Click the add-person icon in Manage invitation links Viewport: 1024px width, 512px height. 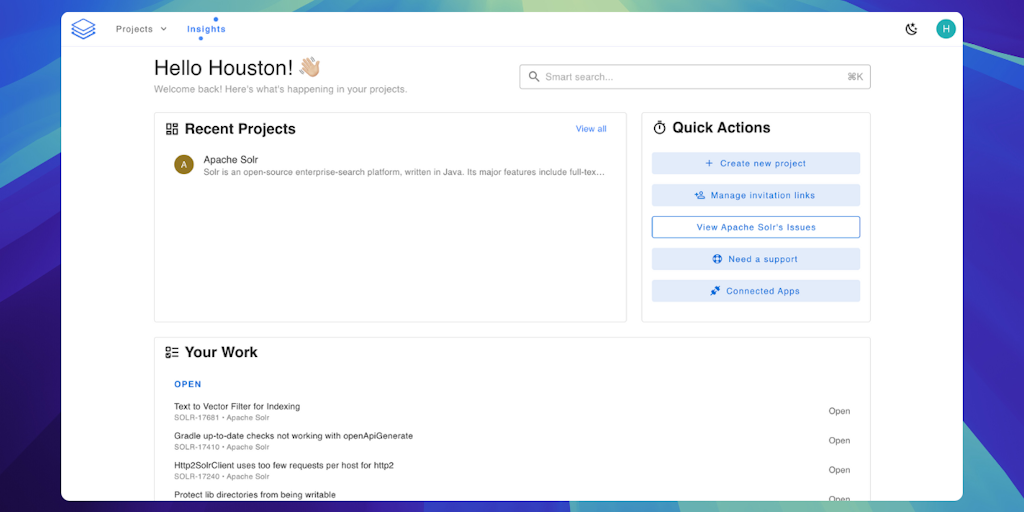[699, 195]
